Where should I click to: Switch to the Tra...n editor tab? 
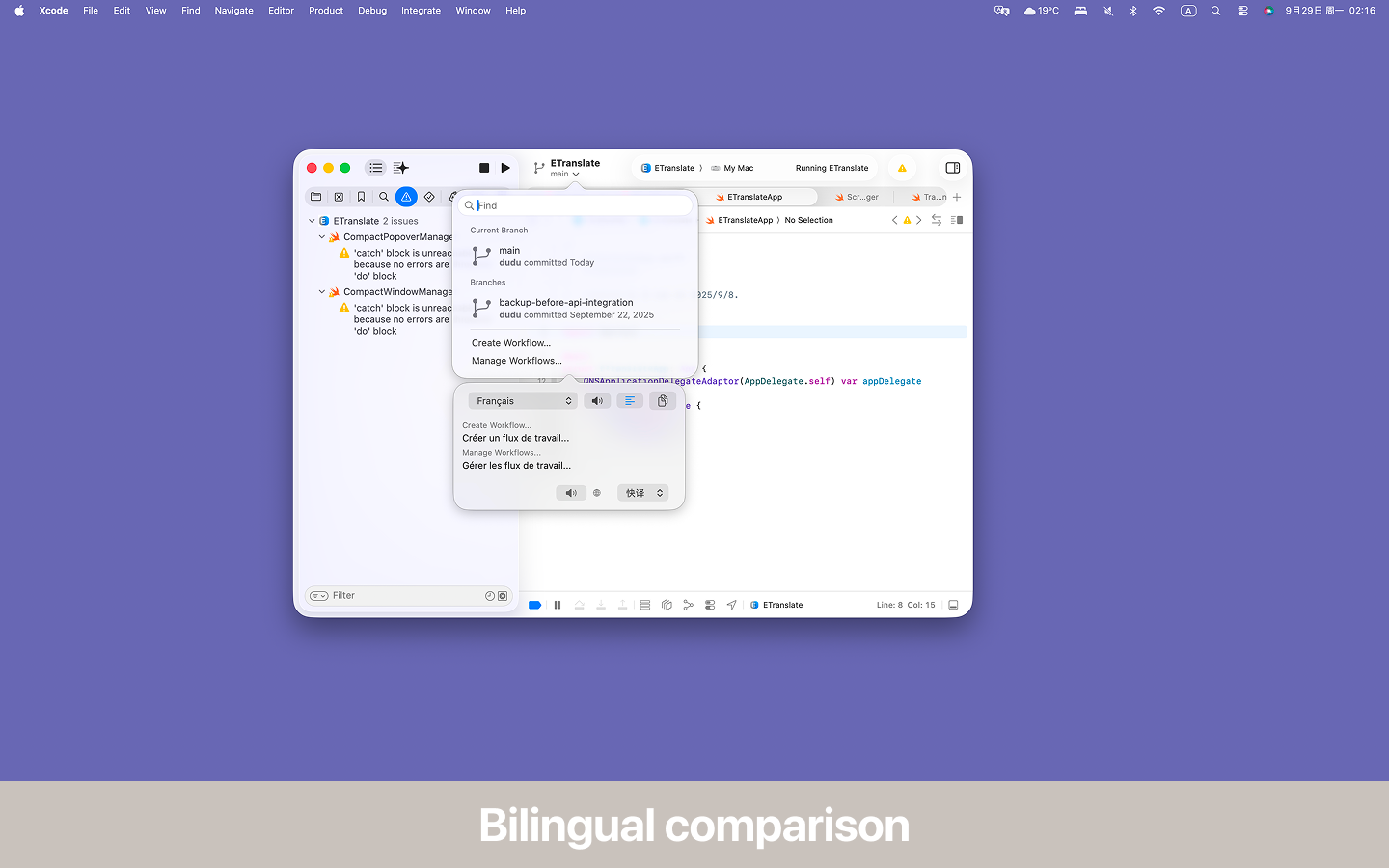point(929,197)
